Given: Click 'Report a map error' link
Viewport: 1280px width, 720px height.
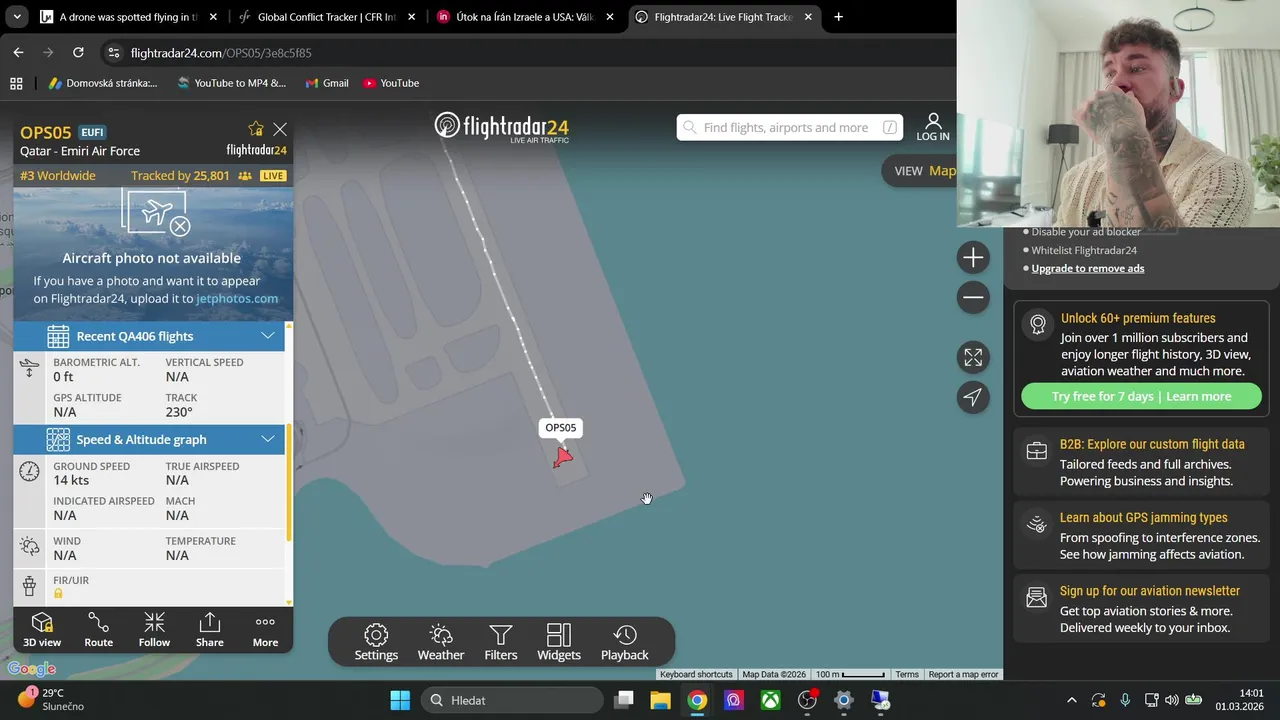Looking at the screenshot, I should (964, 674).
